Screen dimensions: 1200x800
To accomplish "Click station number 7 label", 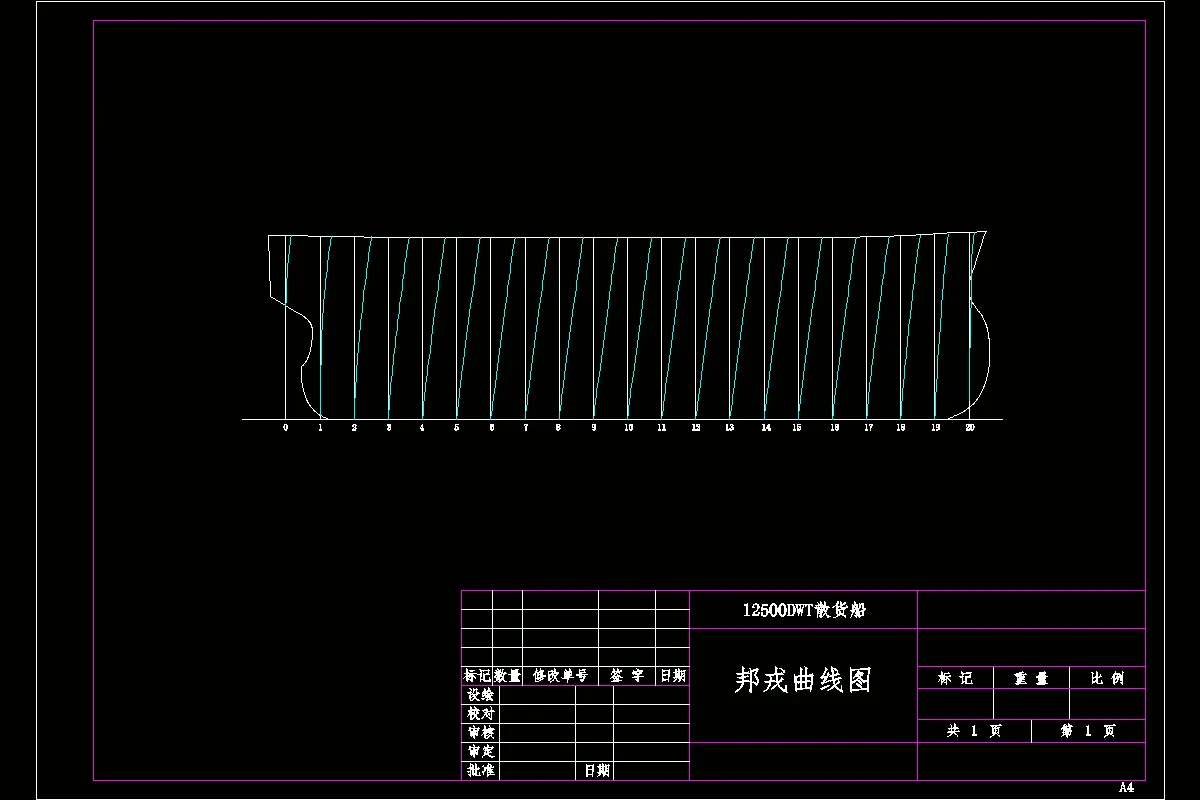I will tap(525, 427).
